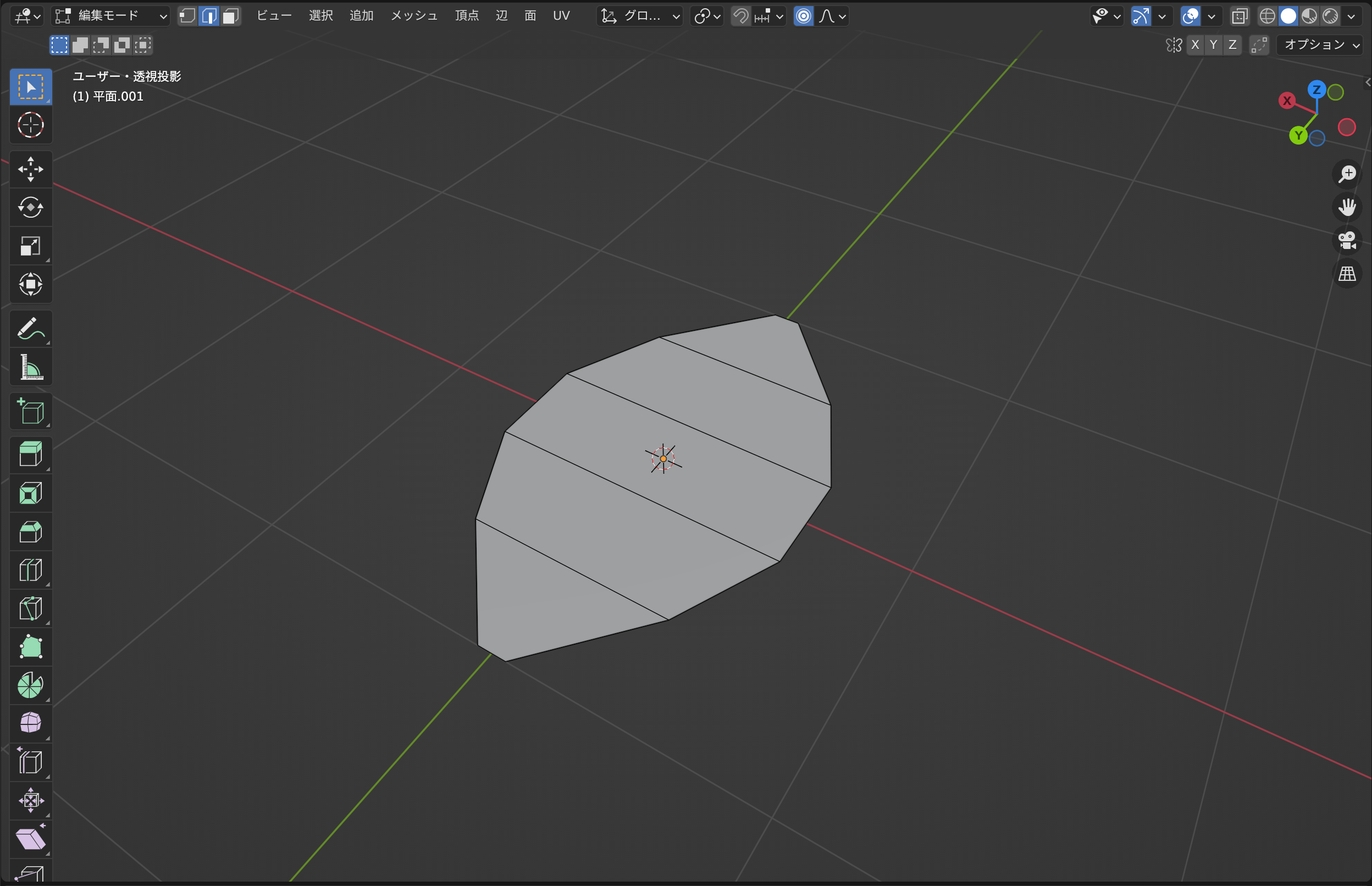Open the 編集モード mode dropdown
Screen dimensions: 1372x886
110,16
